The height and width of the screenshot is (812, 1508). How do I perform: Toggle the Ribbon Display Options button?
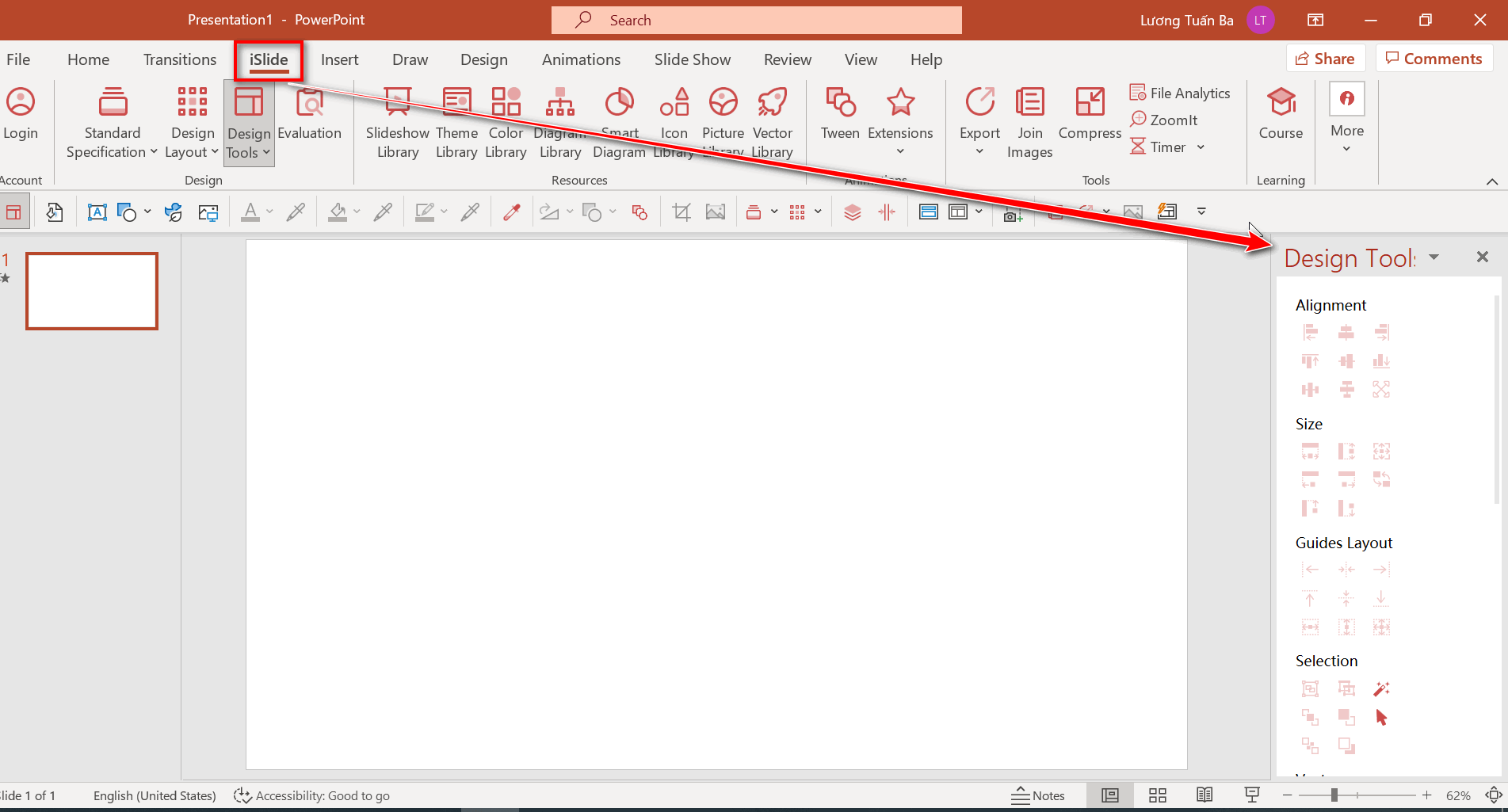[x=1315, y=20]
